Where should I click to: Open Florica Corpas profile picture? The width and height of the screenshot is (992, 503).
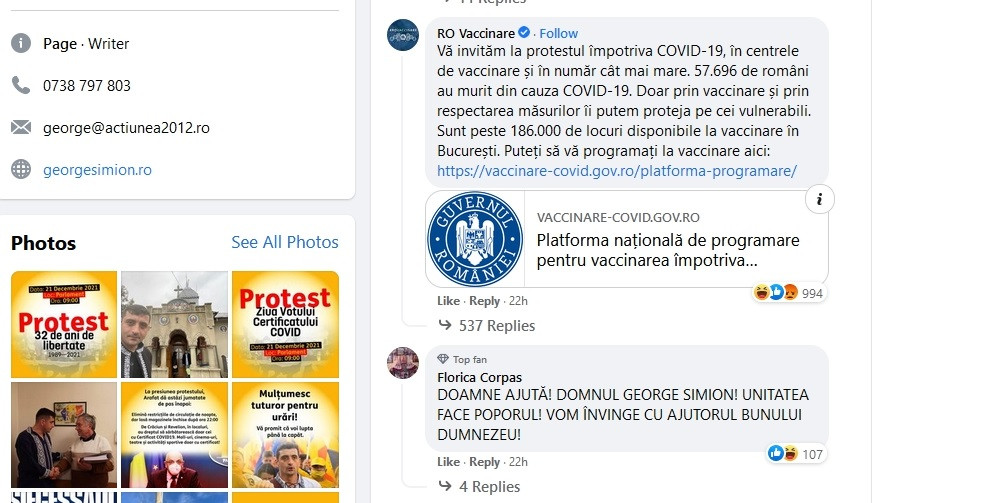(403, 363)
